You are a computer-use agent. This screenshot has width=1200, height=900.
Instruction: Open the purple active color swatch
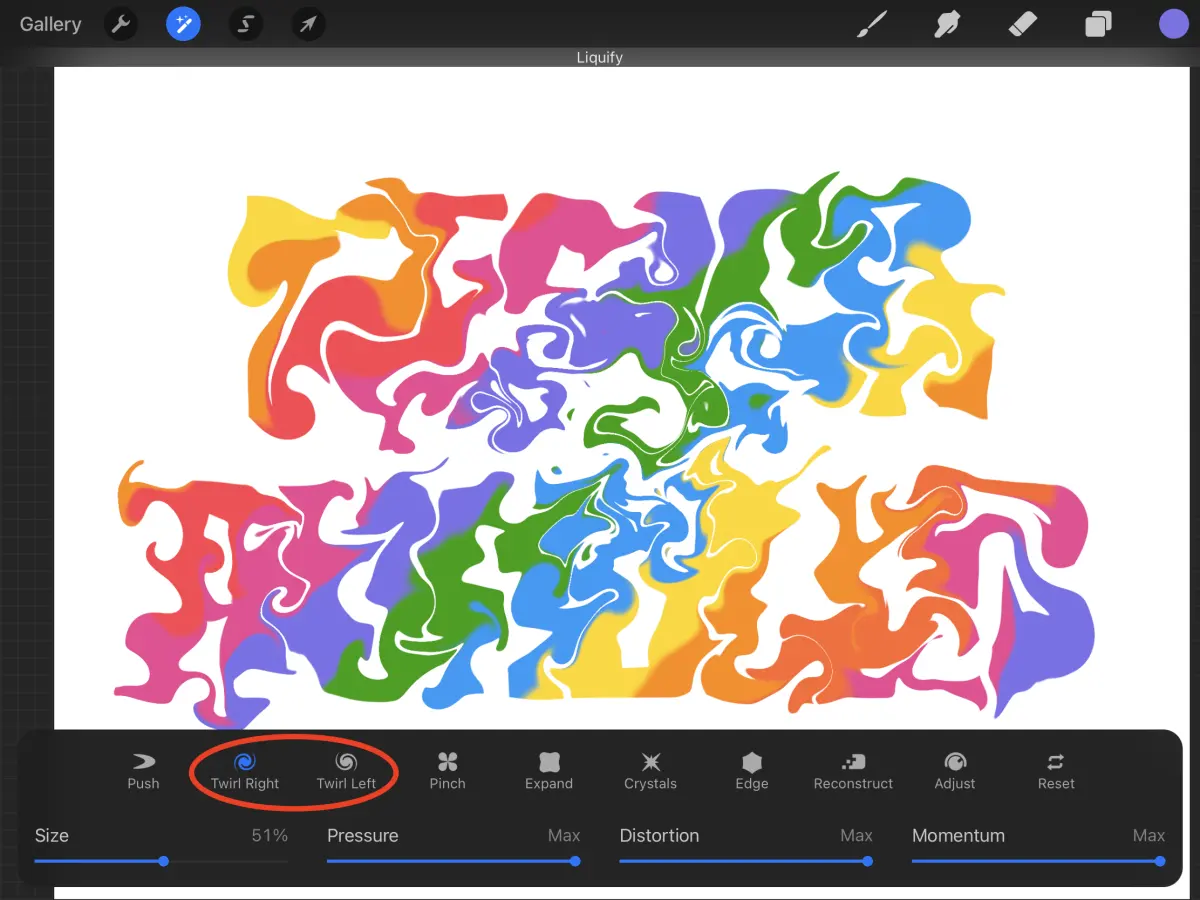tap(1173, 24)
